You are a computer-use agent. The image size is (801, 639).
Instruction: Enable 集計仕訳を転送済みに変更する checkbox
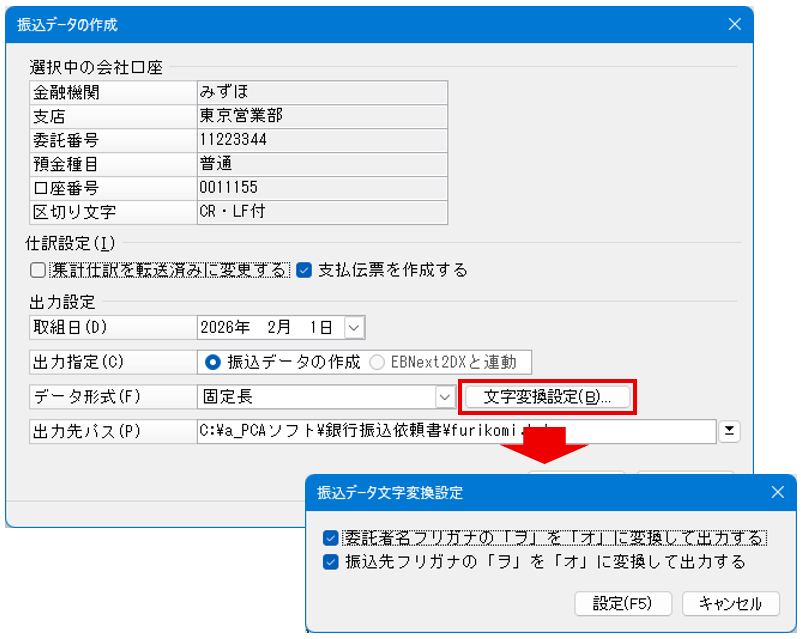tap(38, 270)
